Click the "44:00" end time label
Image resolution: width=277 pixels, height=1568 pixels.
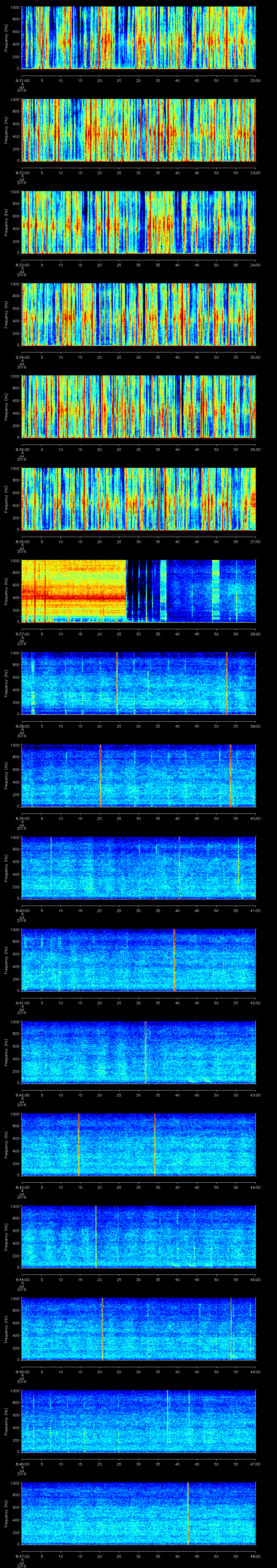255,1187
